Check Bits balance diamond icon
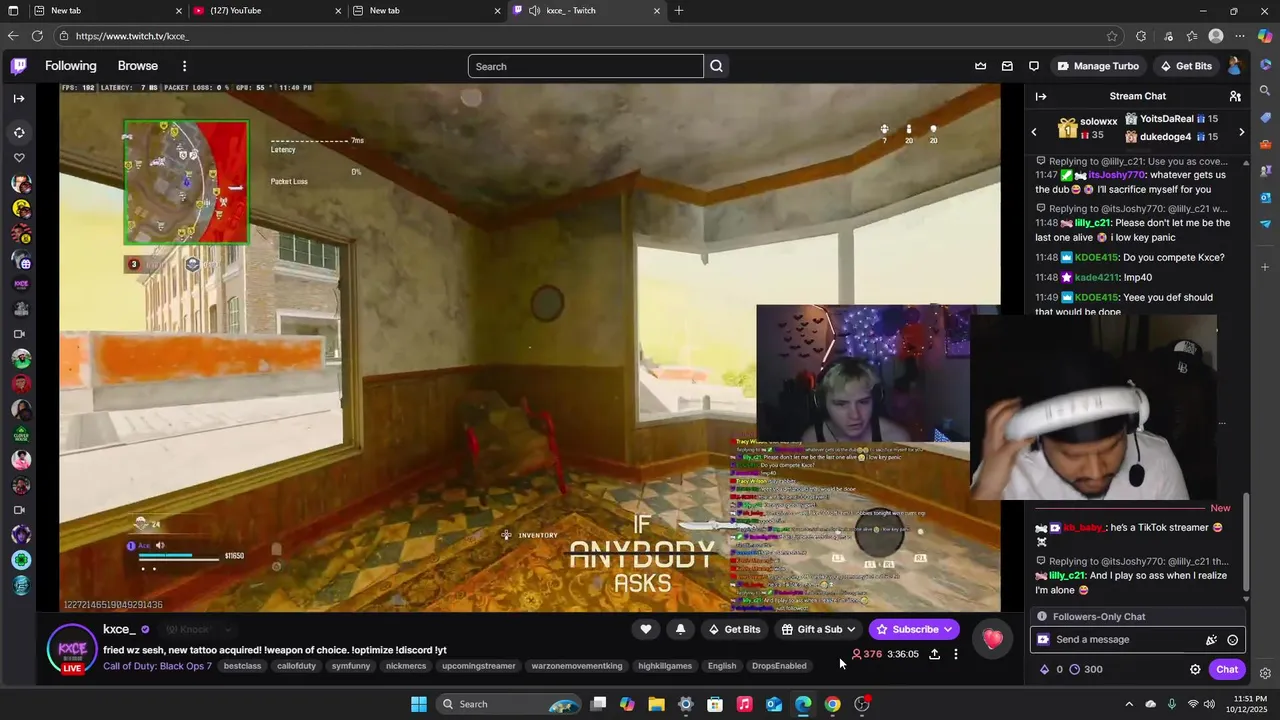Image resolution: width=1280 pixels, height=720 pixels. click(x=1045, y=670)
